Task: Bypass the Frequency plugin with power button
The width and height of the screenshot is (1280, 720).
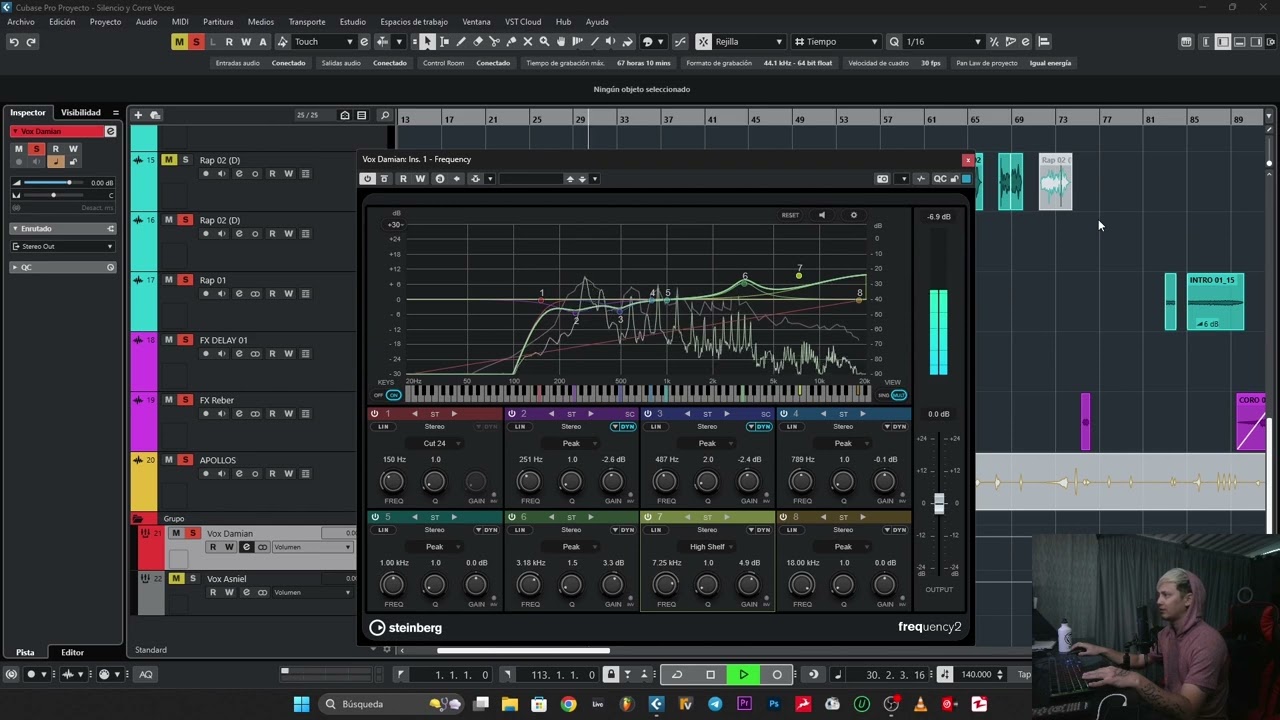Action: tap(367, 179)
